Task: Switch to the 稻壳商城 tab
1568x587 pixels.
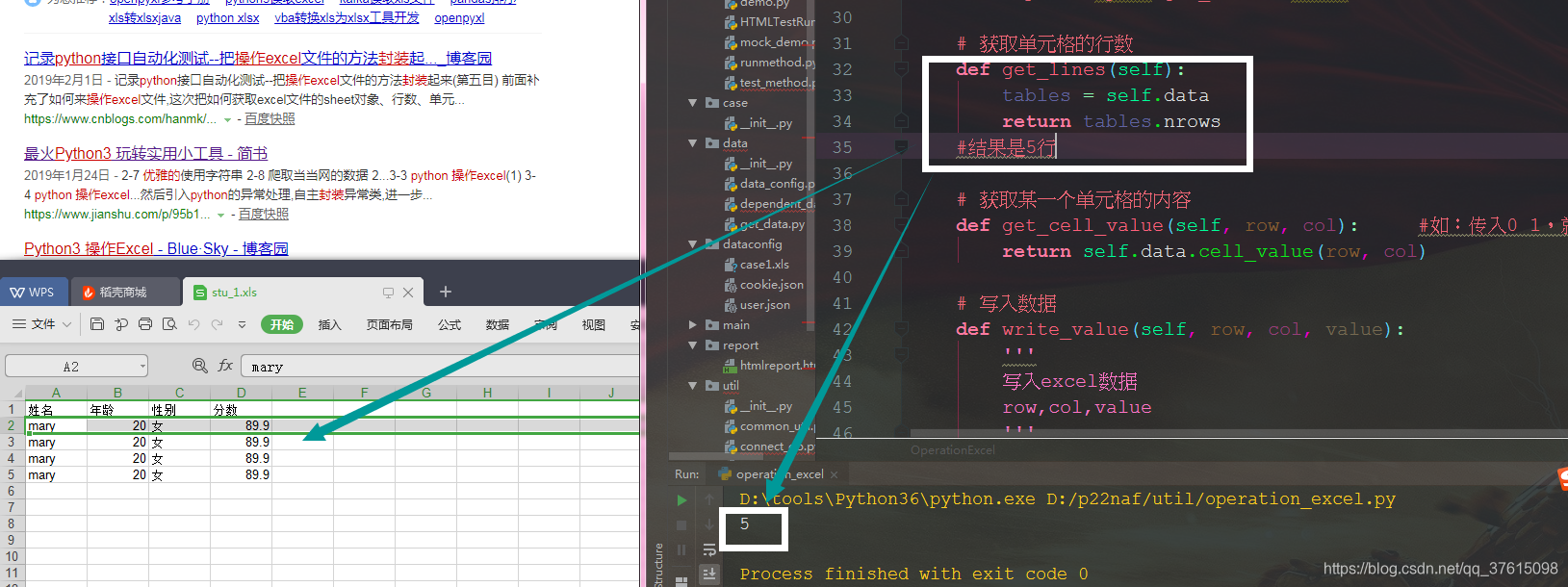Action: coord(124,292)
